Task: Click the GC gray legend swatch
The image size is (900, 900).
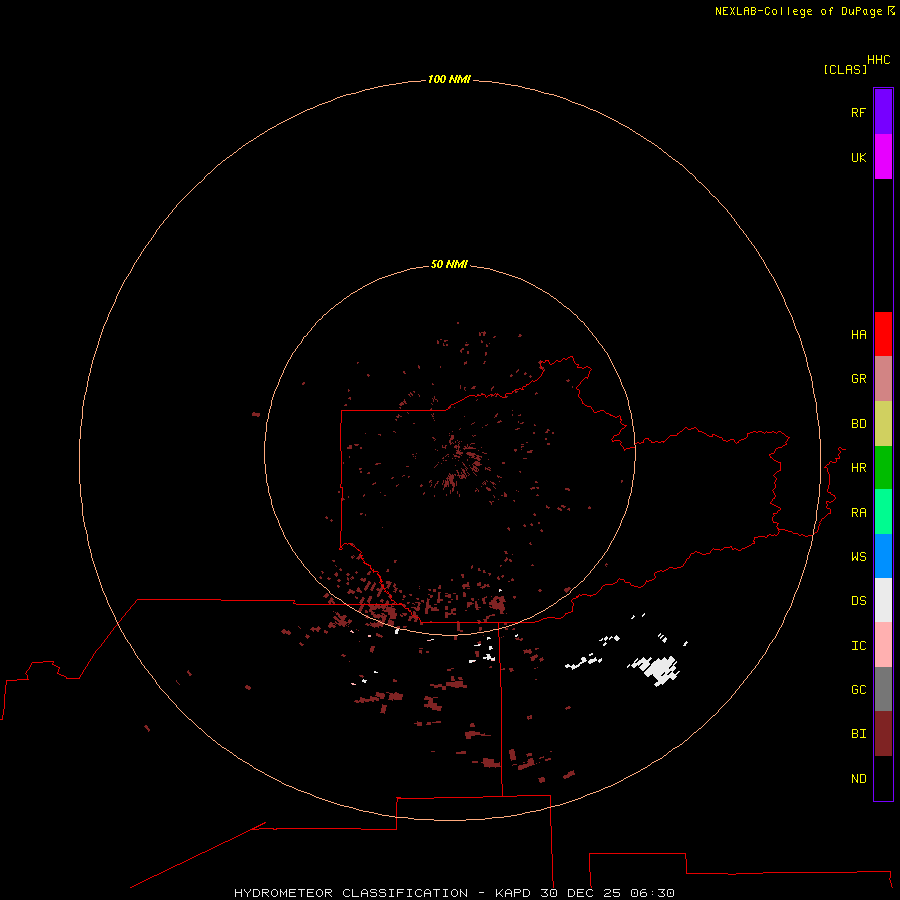Action: (883, 689)
